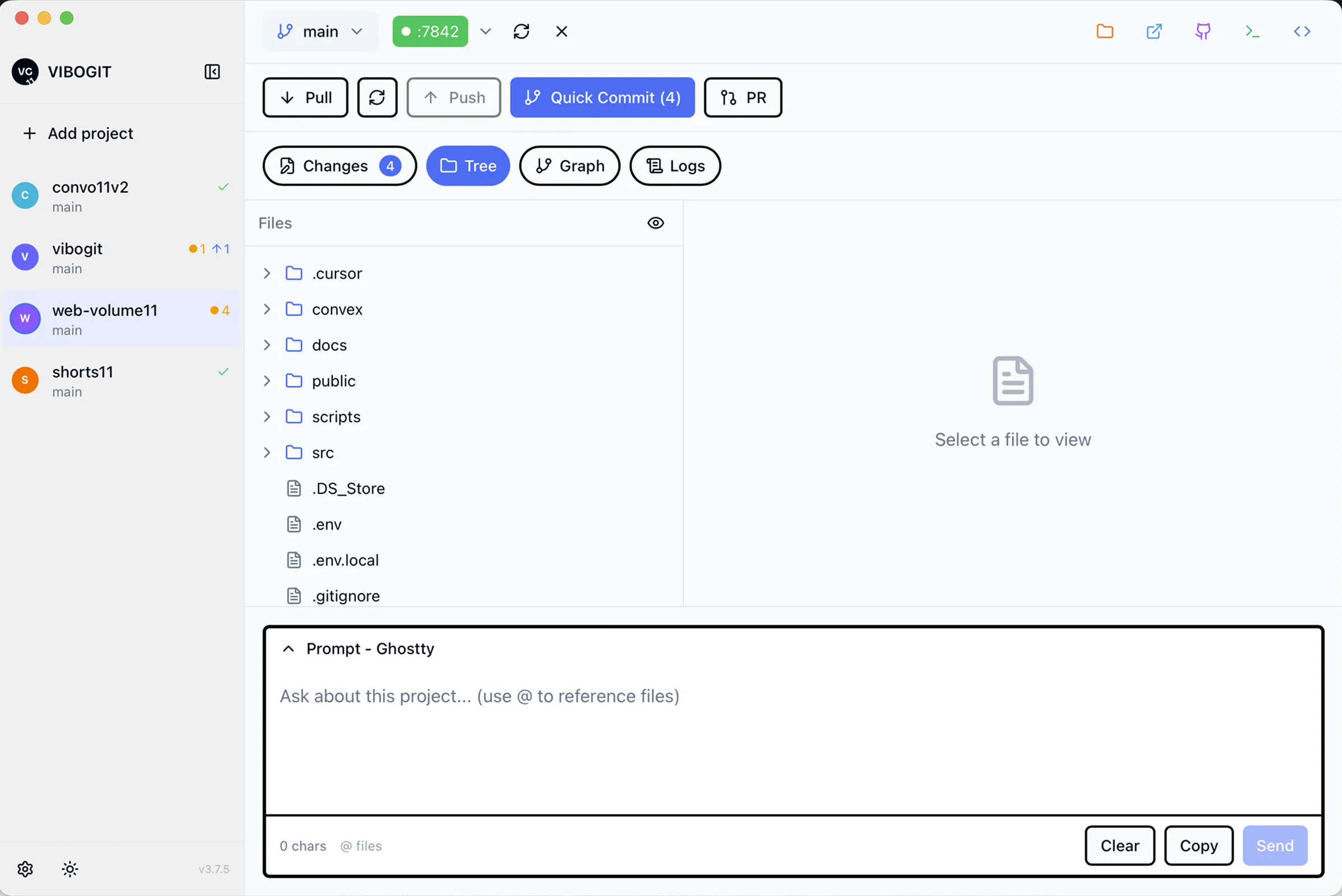Open GitHub via the purple cat icon
This screenshot has width=1342, height=896.
click(x=1203, y=31)
